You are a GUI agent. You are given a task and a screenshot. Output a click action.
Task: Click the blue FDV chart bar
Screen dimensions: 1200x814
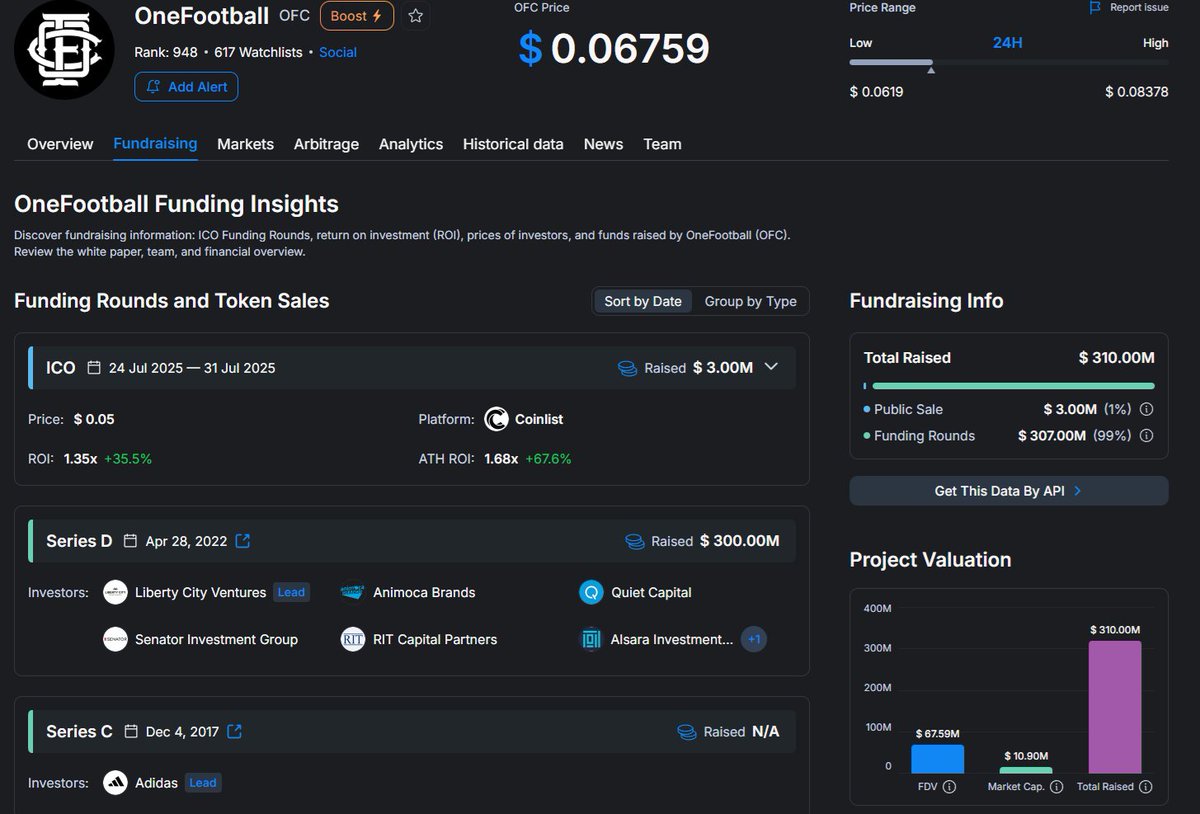(x=938, y=759)
